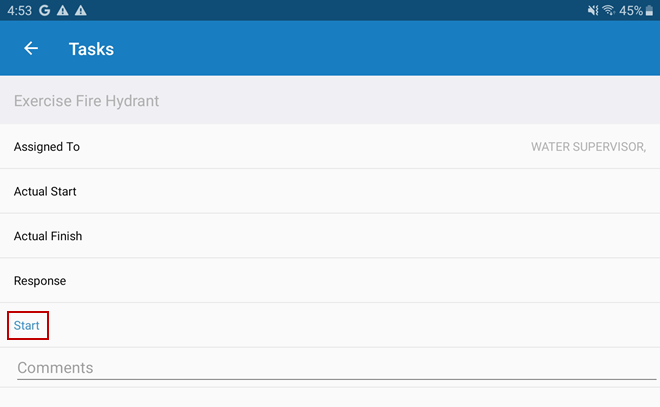
Task: Tap the Actual Finish label
Action: click(48, 236)
